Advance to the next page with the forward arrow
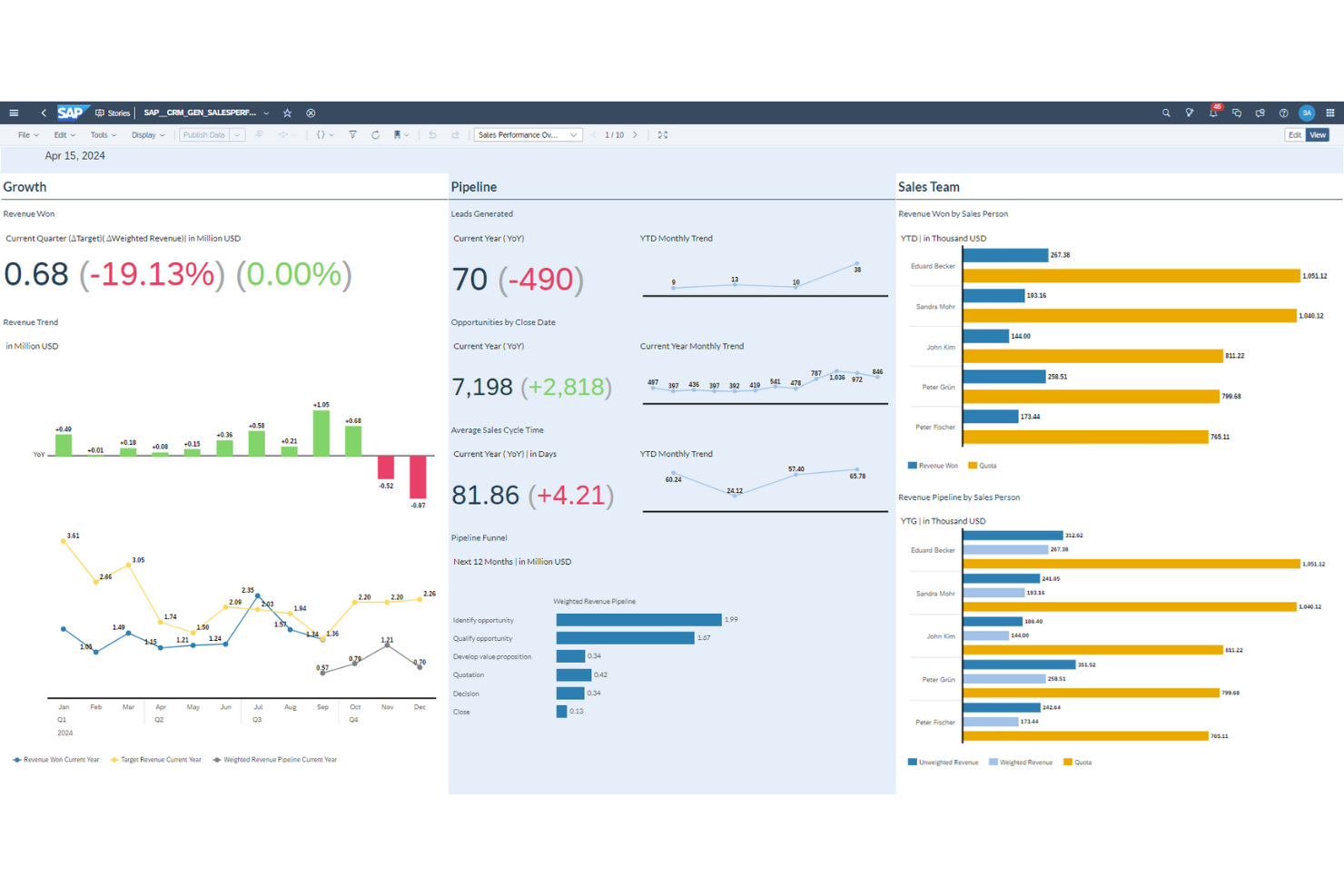The height and width of the screenshot is (896, 1344). (635, 134)
